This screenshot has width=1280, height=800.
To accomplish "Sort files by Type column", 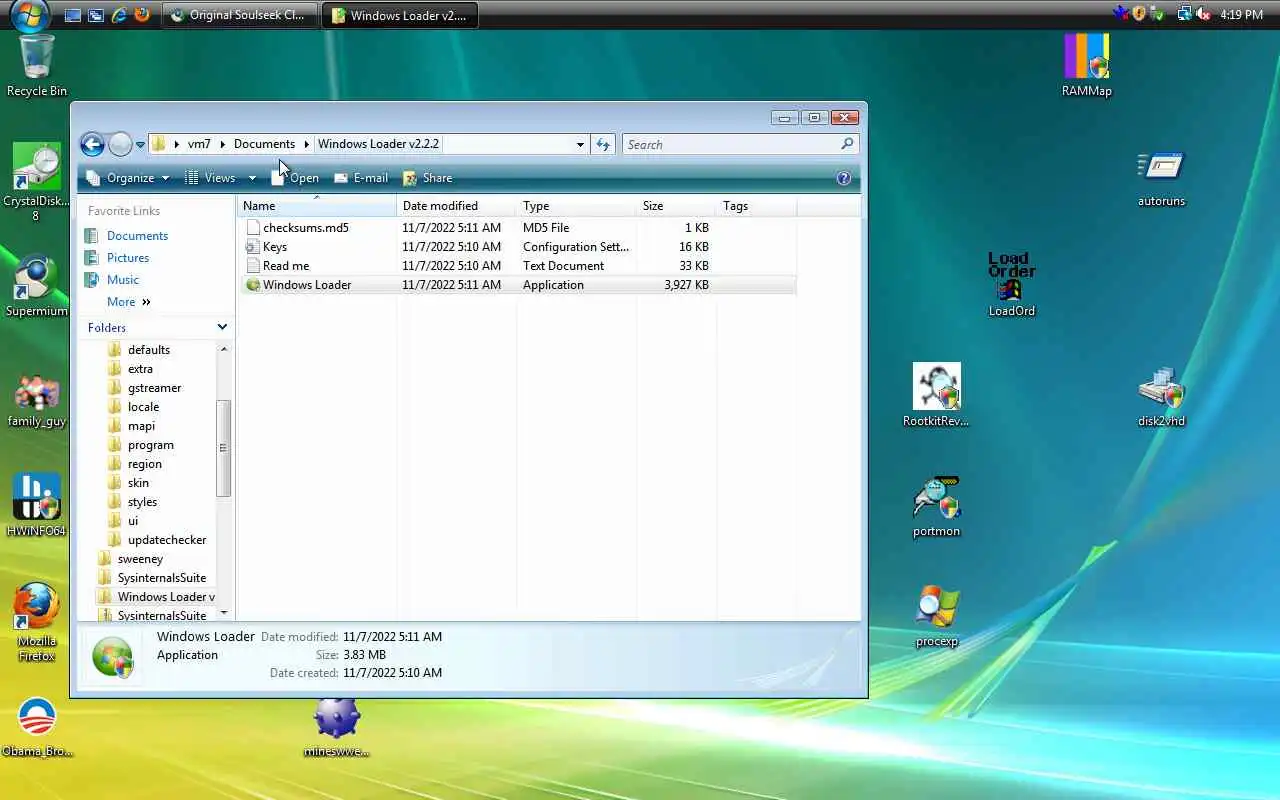I will click(x=577, y=206).
